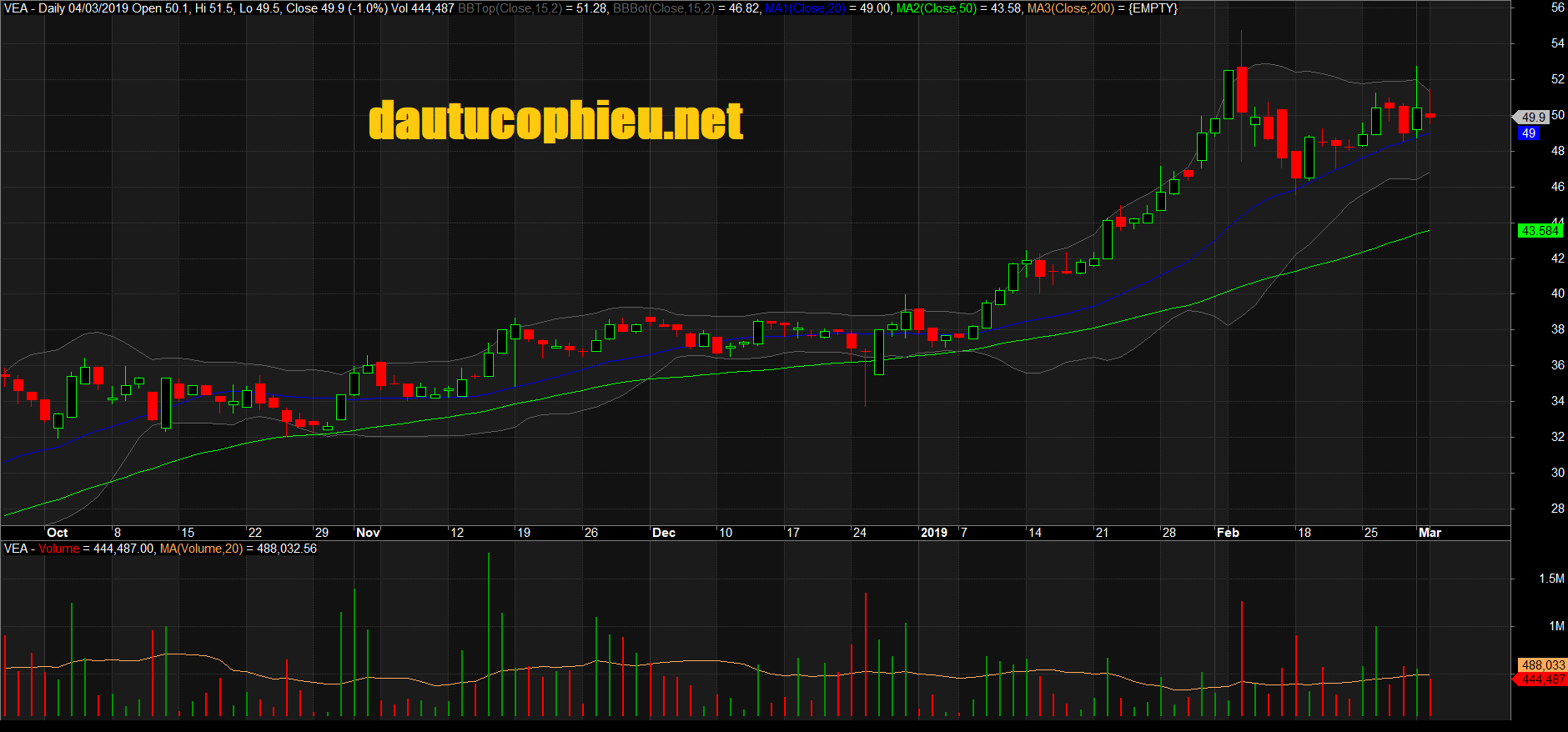The width and height of the screenshot is (1568, 732).
Task: Select the BBBot(Close,15,2) indicator label
Action: [x=664, y=8]
